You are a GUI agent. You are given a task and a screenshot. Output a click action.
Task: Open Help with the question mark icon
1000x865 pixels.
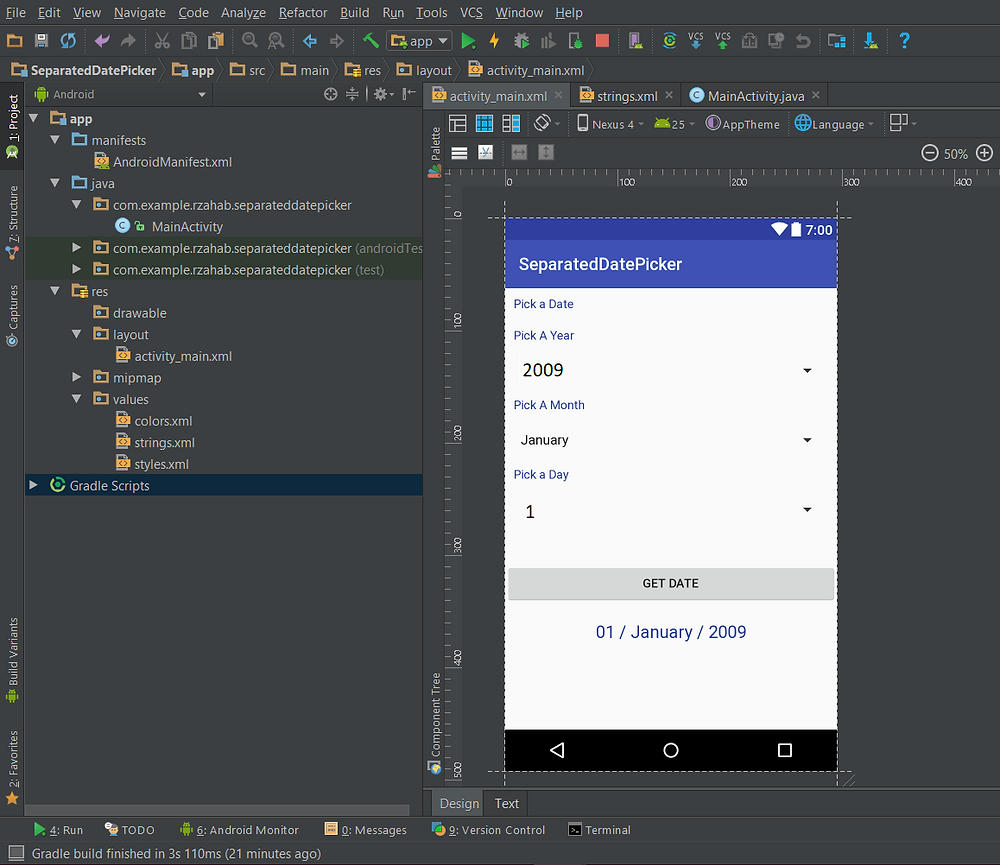pyautogui.click(x=904, y=41)
